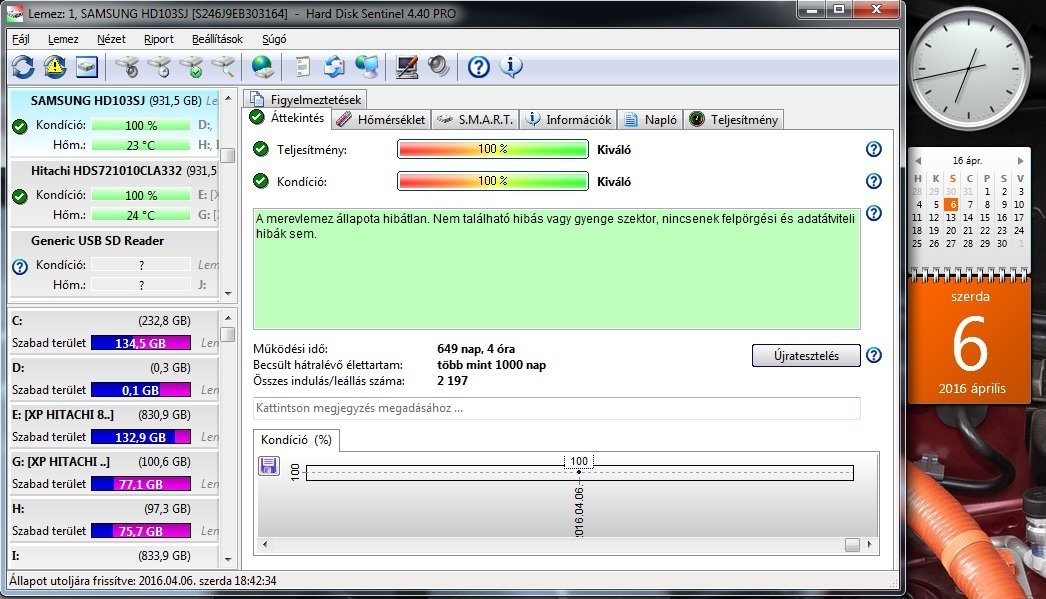
Task: Click the report document toolbar icon
Action: pyautogui.click(x=302, y=67)
